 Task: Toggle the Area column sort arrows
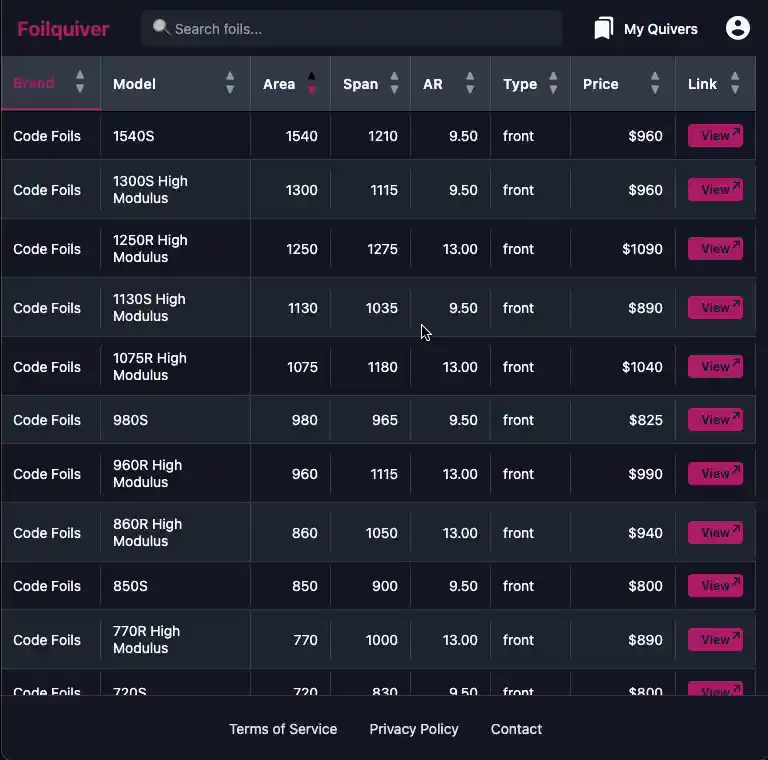(x=311, y=83)
